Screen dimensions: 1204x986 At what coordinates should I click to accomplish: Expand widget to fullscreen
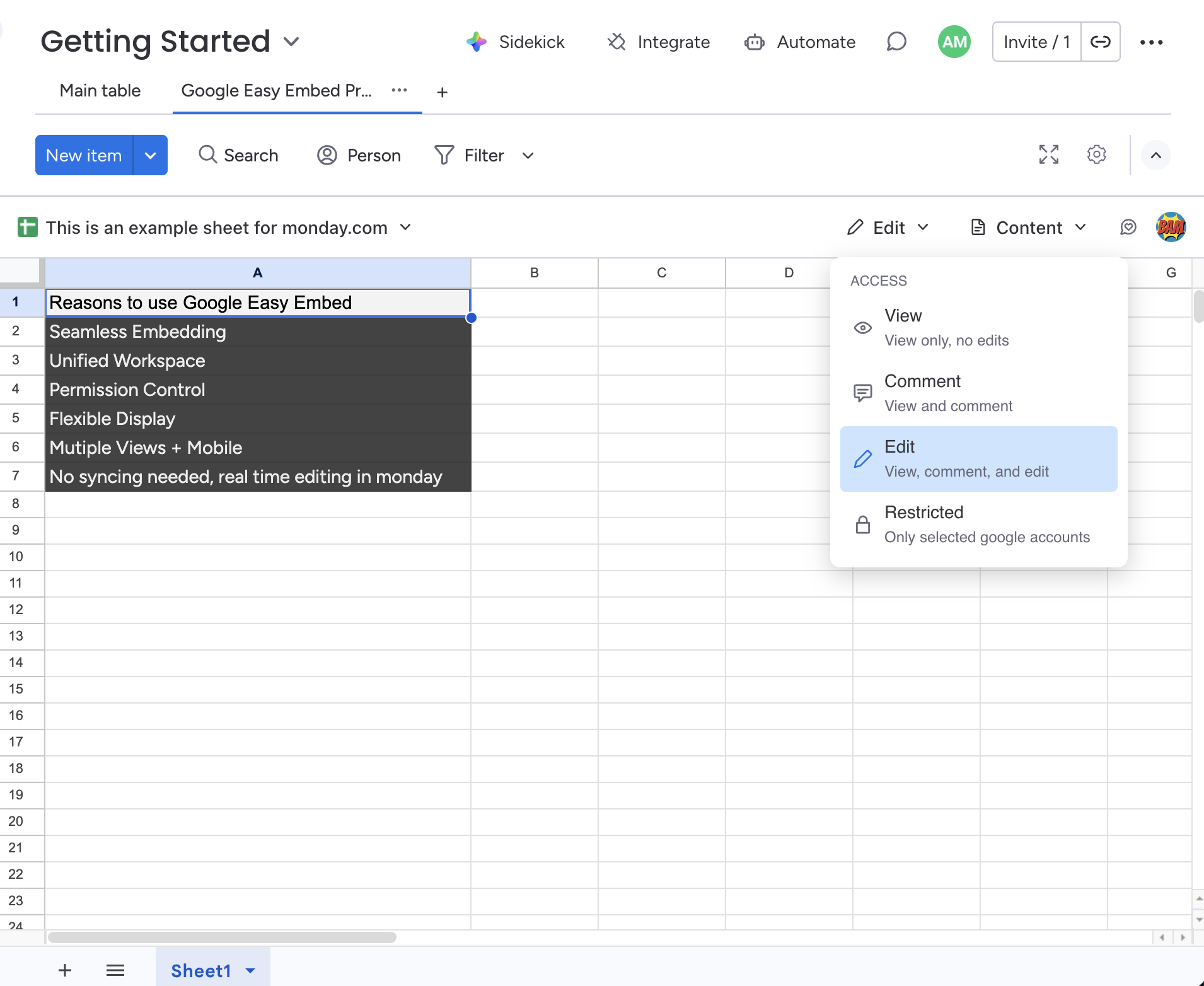(x=1048, y=154)
